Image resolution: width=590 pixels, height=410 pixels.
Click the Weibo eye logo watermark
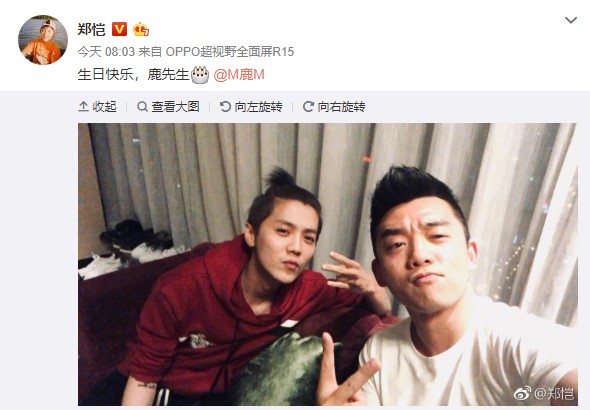(523, 393)
